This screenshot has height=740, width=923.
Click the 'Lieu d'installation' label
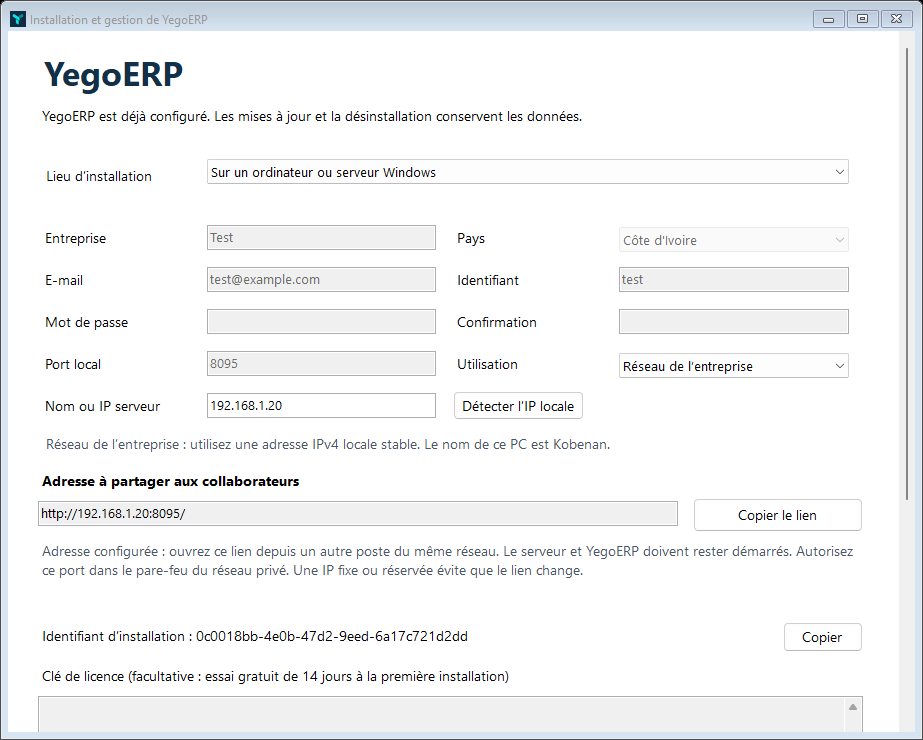tap(99, 176)
